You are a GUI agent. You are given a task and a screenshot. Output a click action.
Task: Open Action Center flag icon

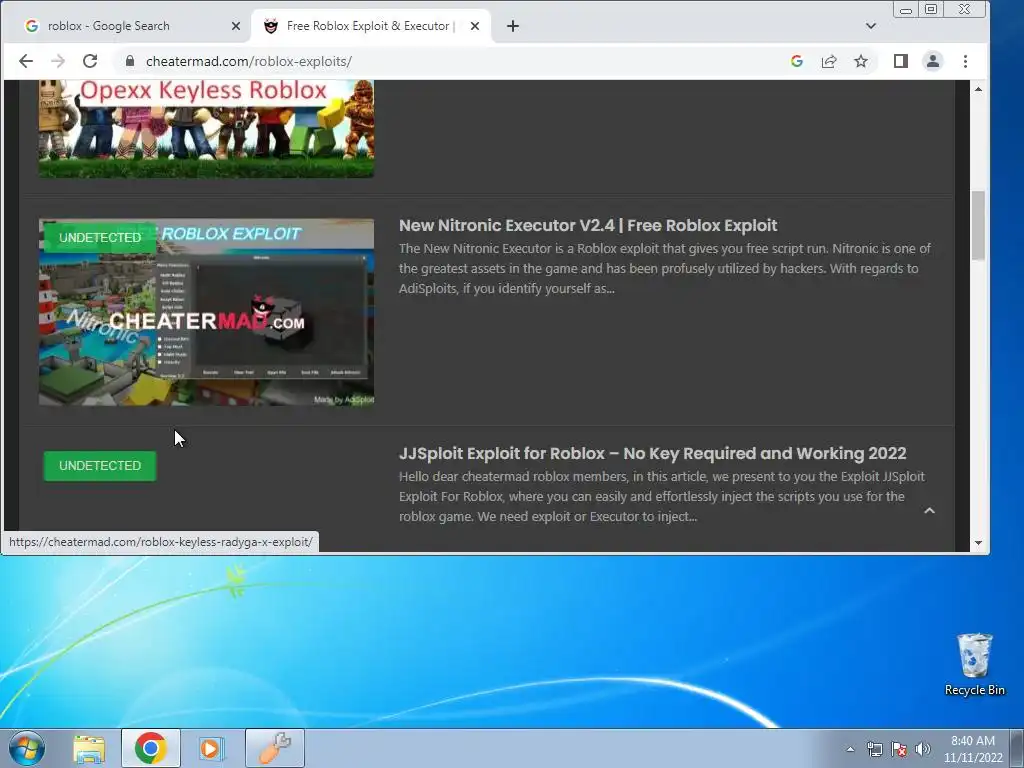(x=899, y=749)
